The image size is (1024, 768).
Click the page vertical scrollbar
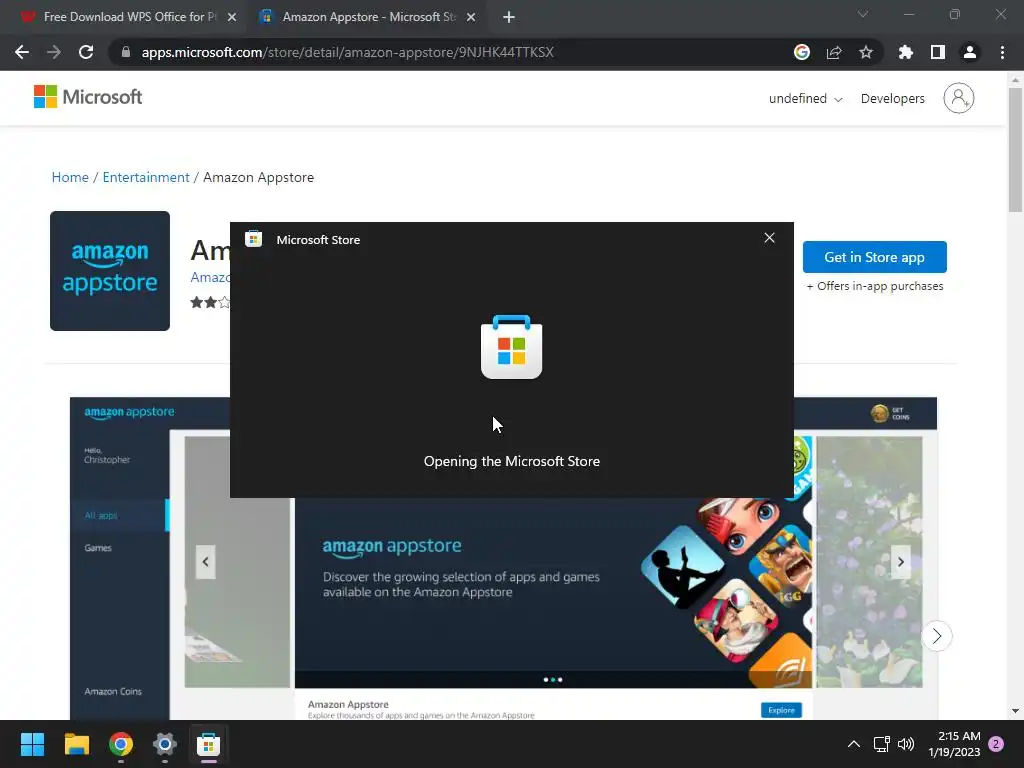(1015, 150)
